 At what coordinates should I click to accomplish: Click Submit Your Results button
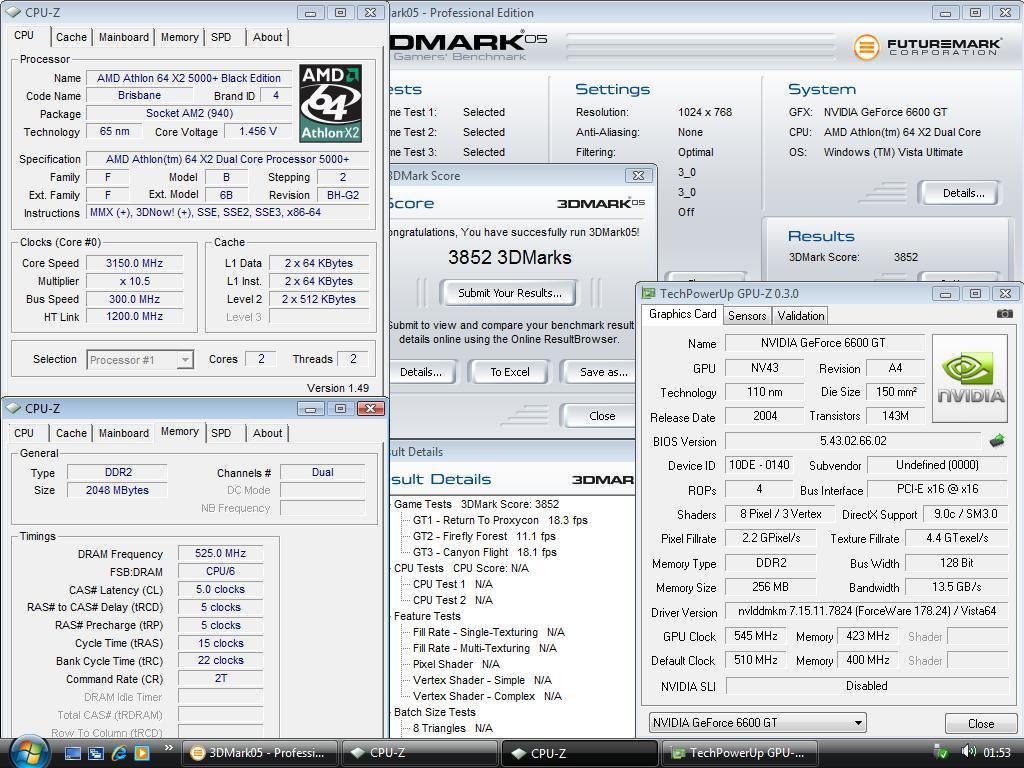[509, 293]
